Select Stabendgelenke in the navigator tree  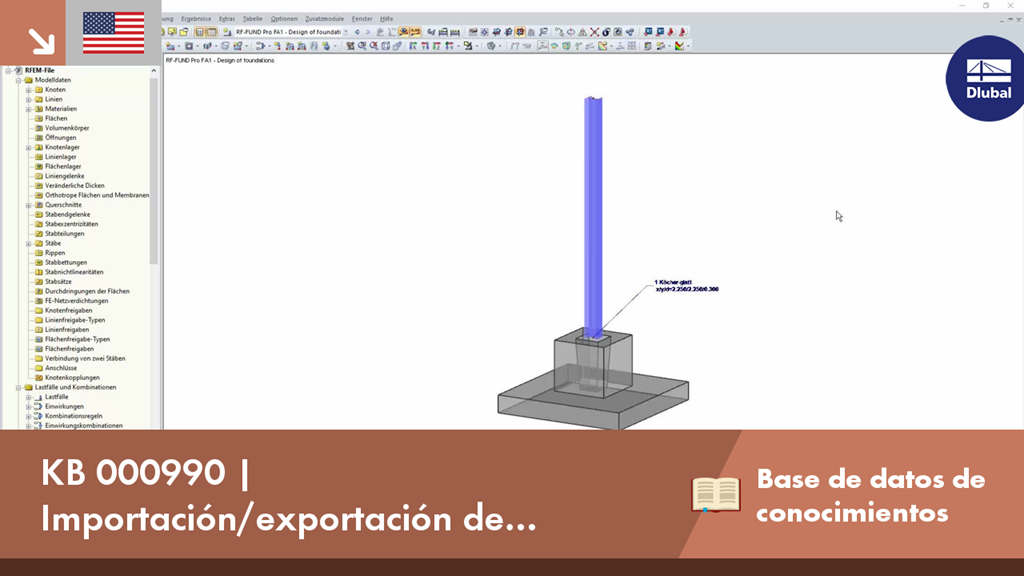coord(67,214)
